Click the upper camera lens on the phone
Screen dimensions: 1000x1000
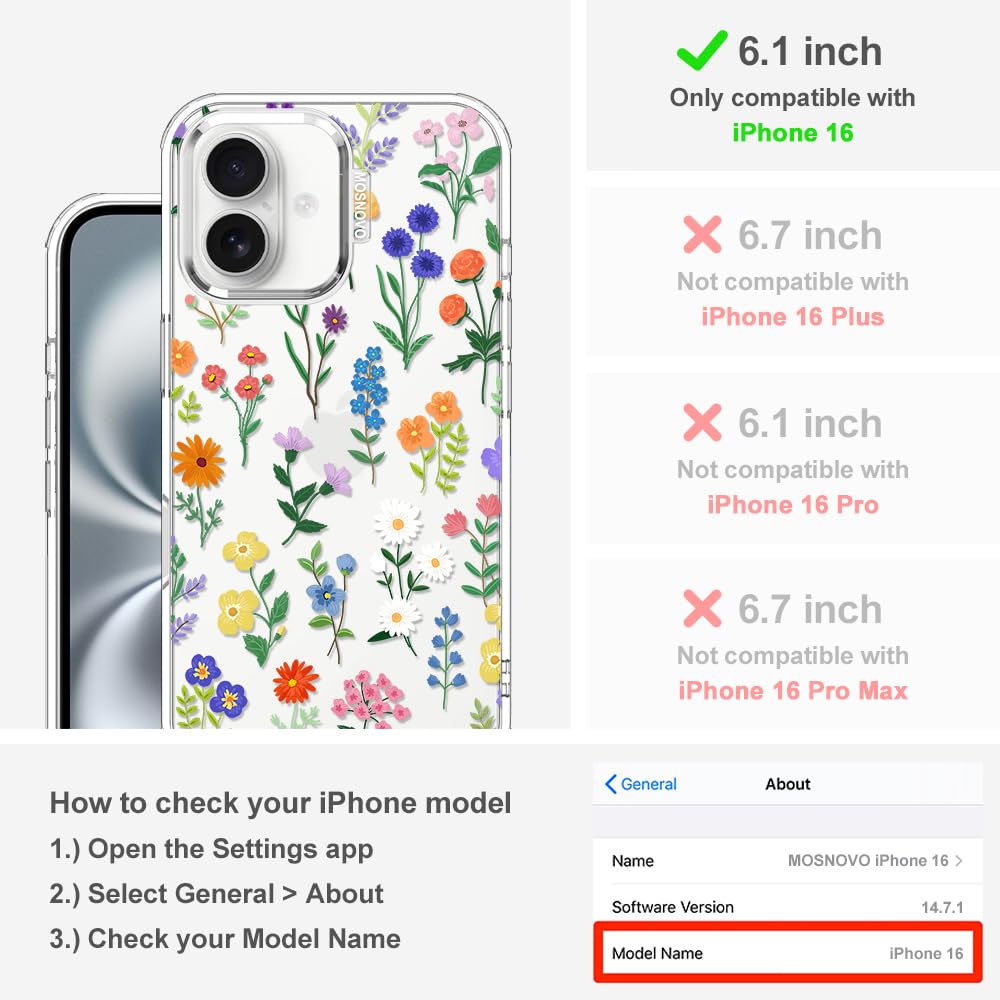236,168
